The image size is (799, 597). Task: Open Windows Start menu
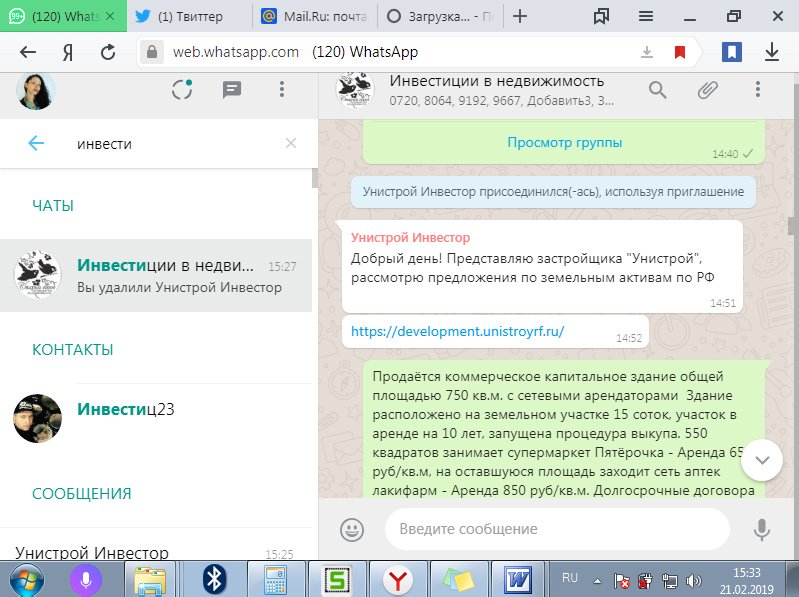click(26, 580)
